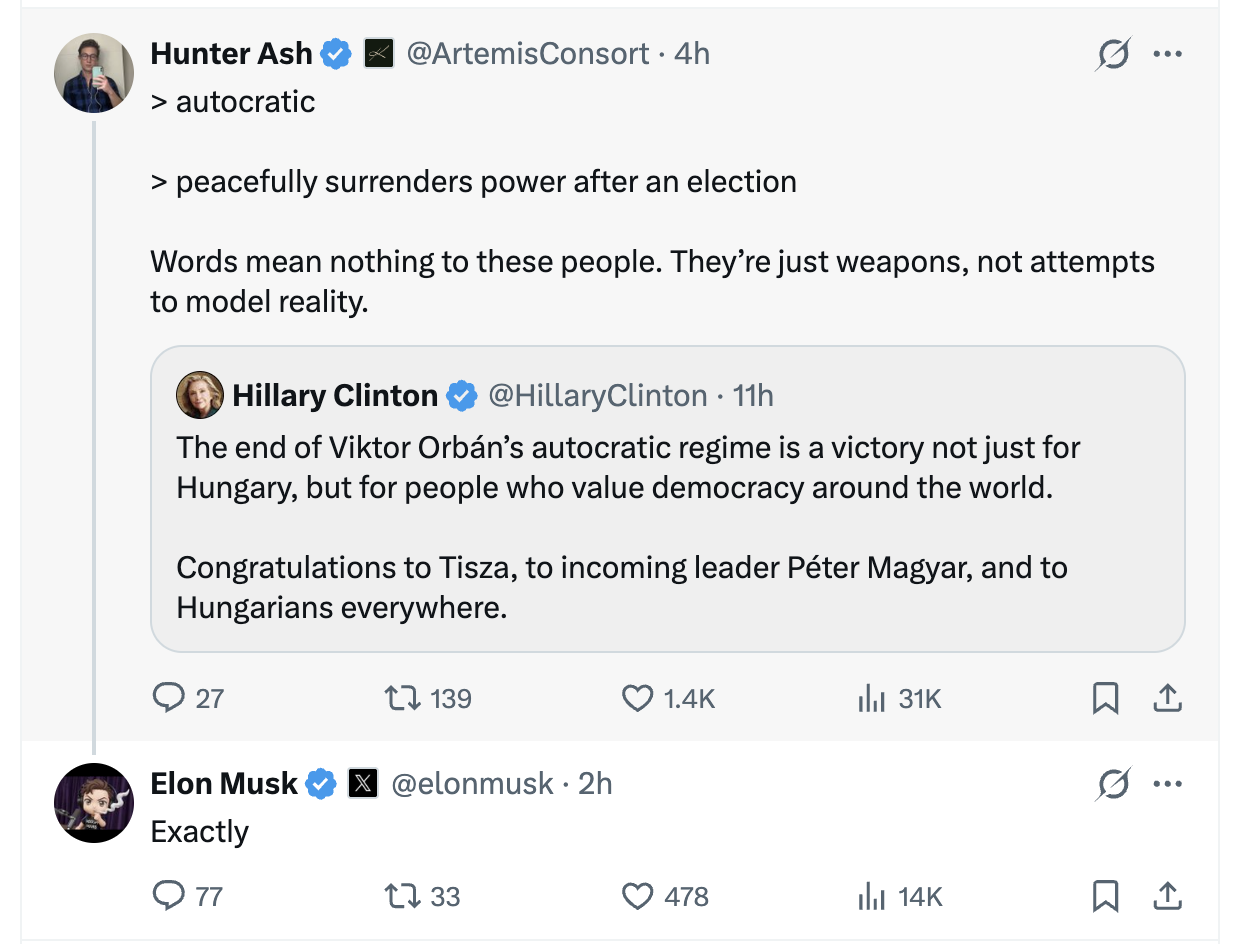Open Grok icon on Elon Musk's reply

point(1112,785)
